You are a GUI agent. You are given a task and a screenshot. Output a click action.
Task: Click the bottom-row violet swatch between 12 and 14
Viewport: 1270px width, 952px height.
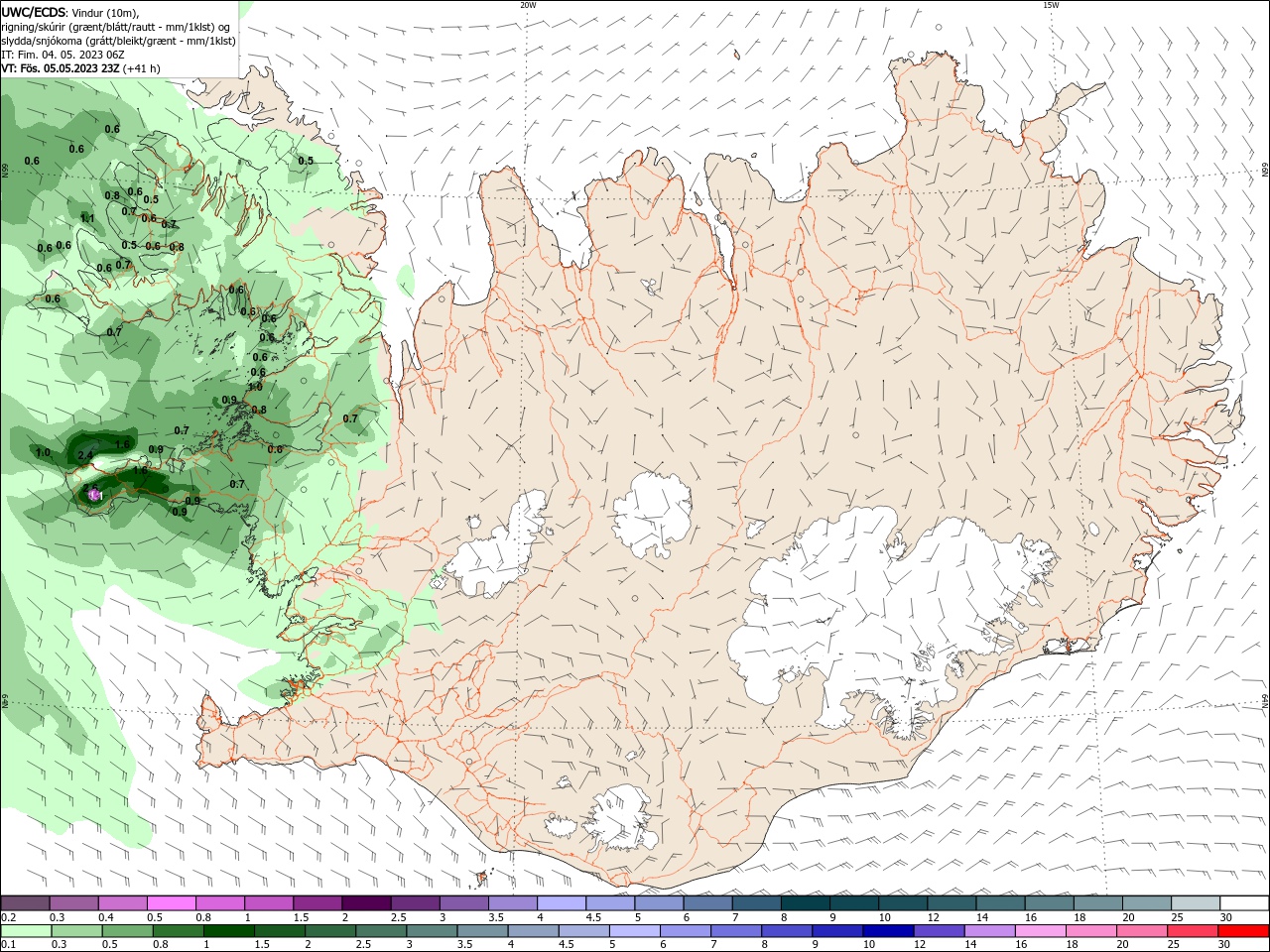click(938, 931)
